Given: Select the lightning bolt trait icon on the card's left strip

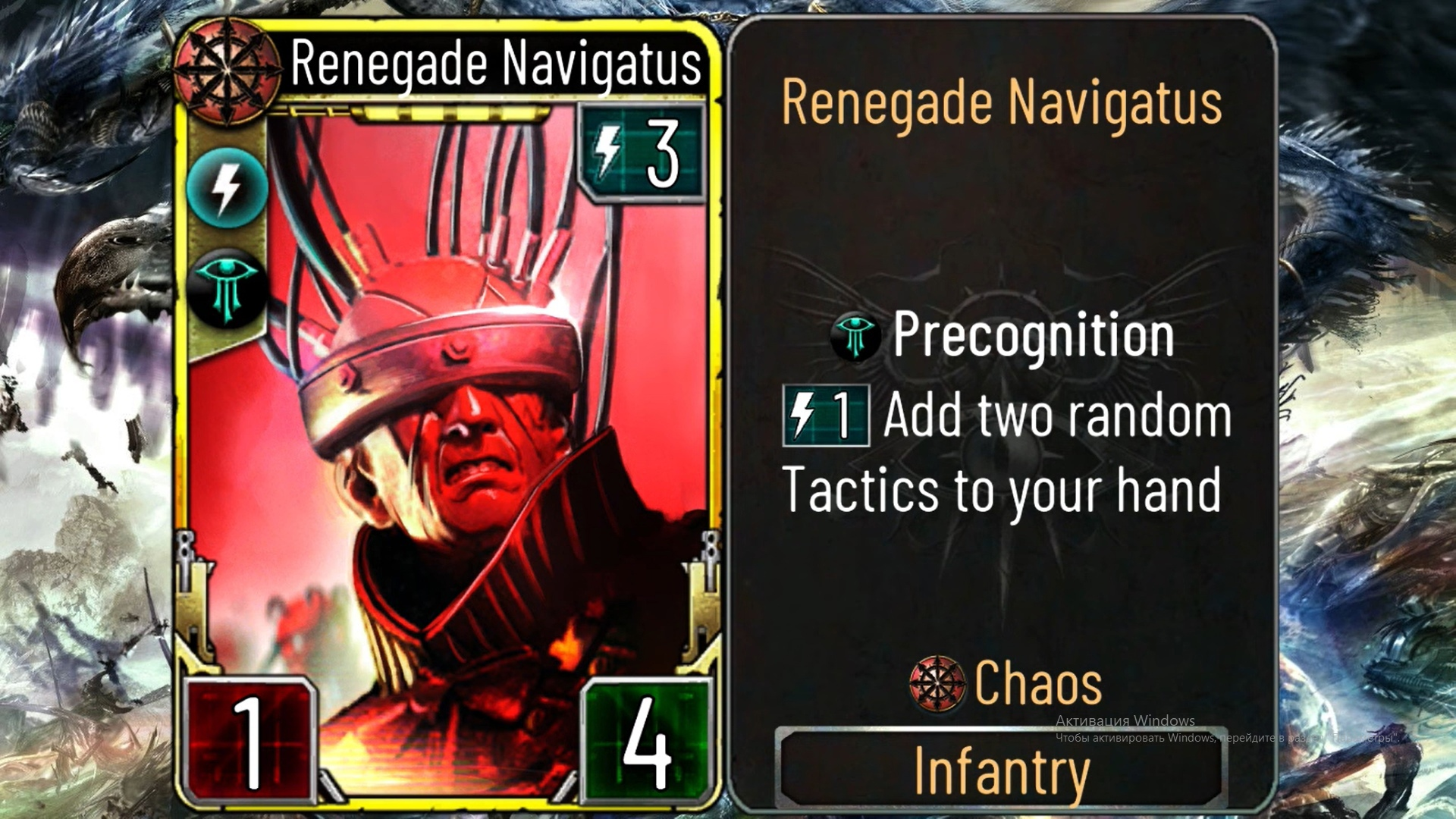Looking at the screenshot, I should (x=227, y=188).
